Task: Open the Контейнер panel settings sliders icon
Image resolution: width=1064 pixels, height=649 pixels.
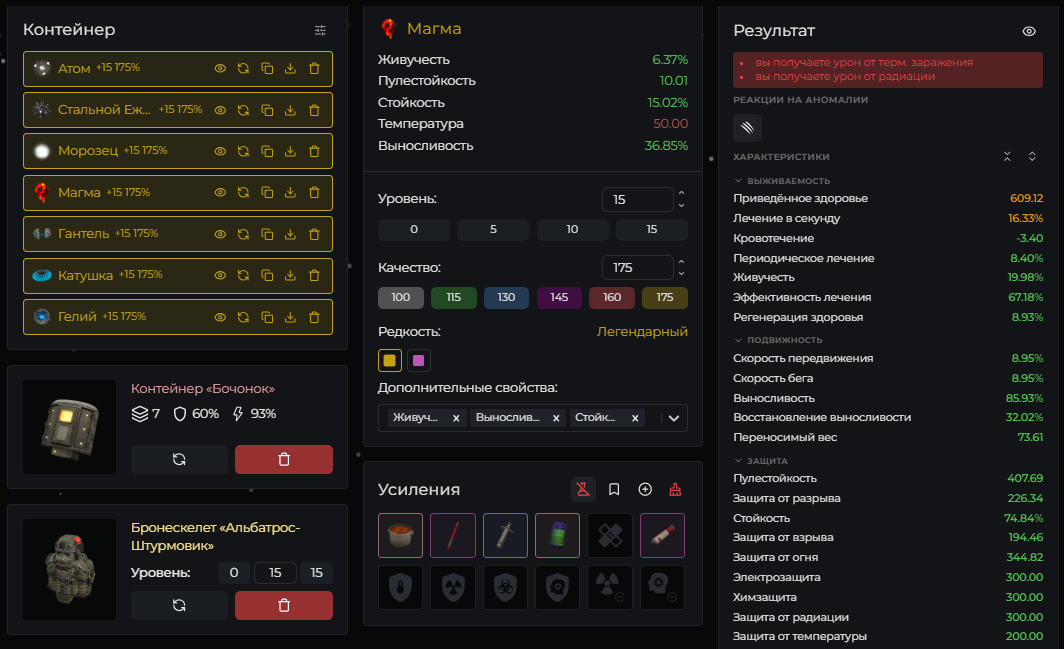Action: tap(320, 30)
